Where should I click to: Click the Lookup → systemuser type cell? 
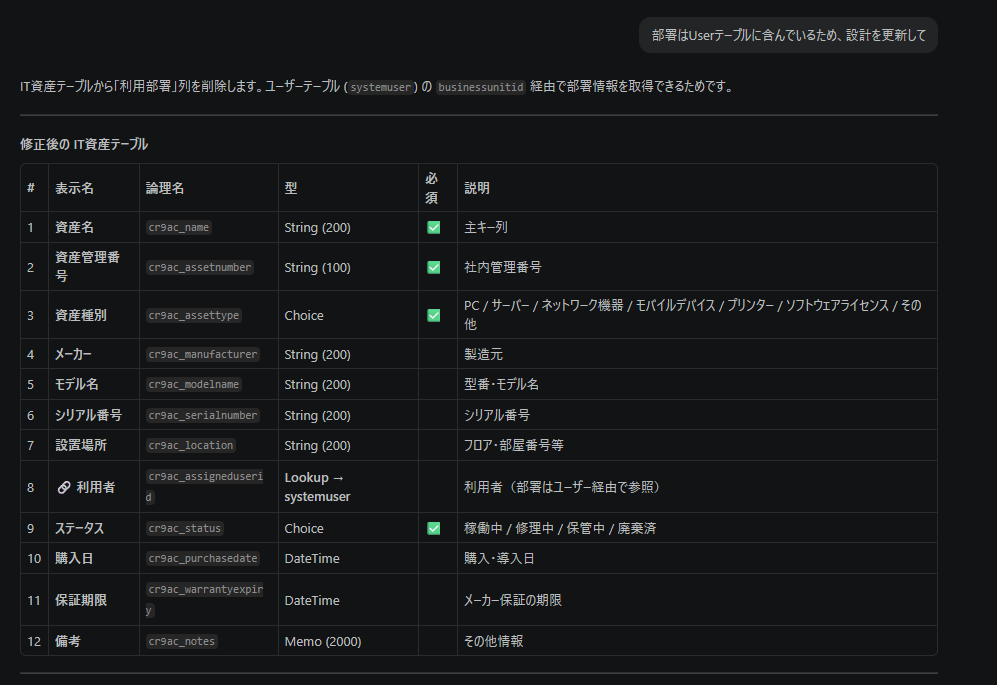317,487
